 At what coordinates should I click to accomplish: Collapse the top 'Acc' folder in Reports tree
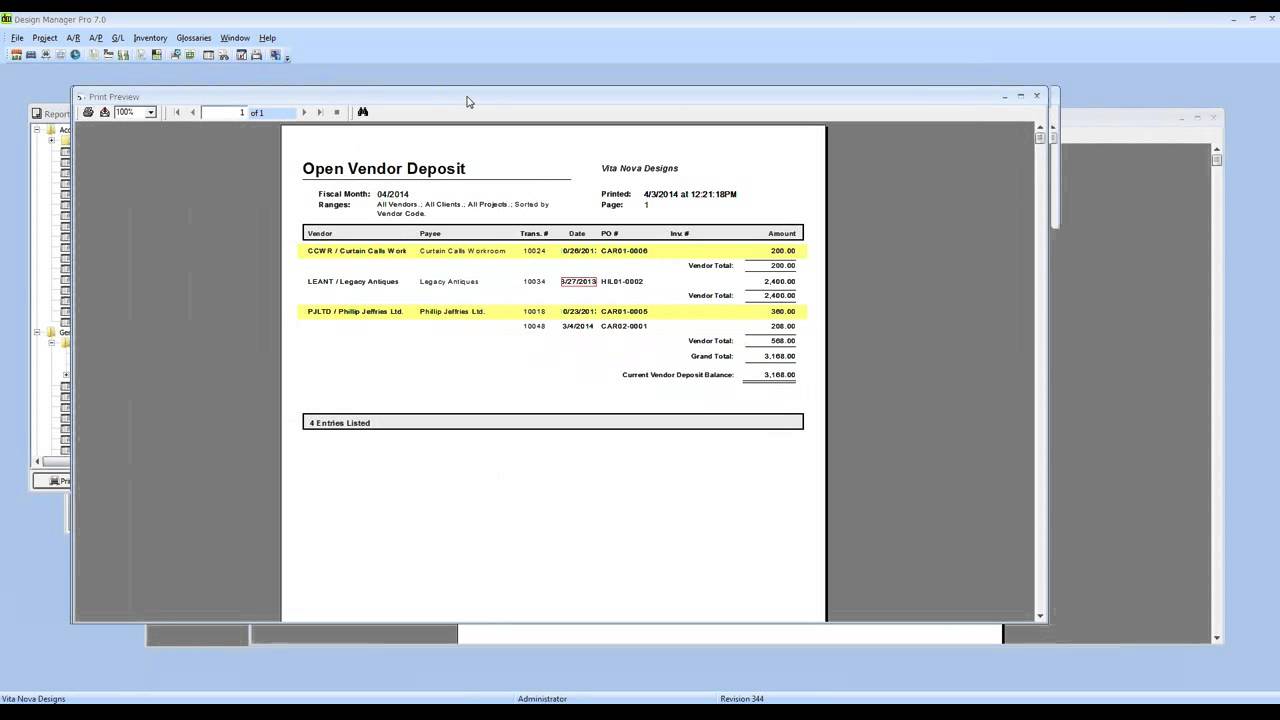click(37, 130)
